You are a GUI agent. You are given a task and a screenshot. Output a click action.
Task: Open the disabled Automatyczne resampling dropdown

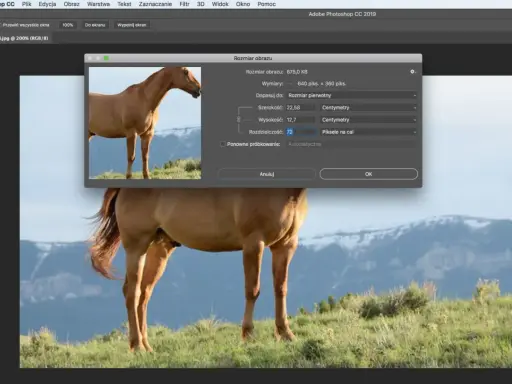(352, 144)
